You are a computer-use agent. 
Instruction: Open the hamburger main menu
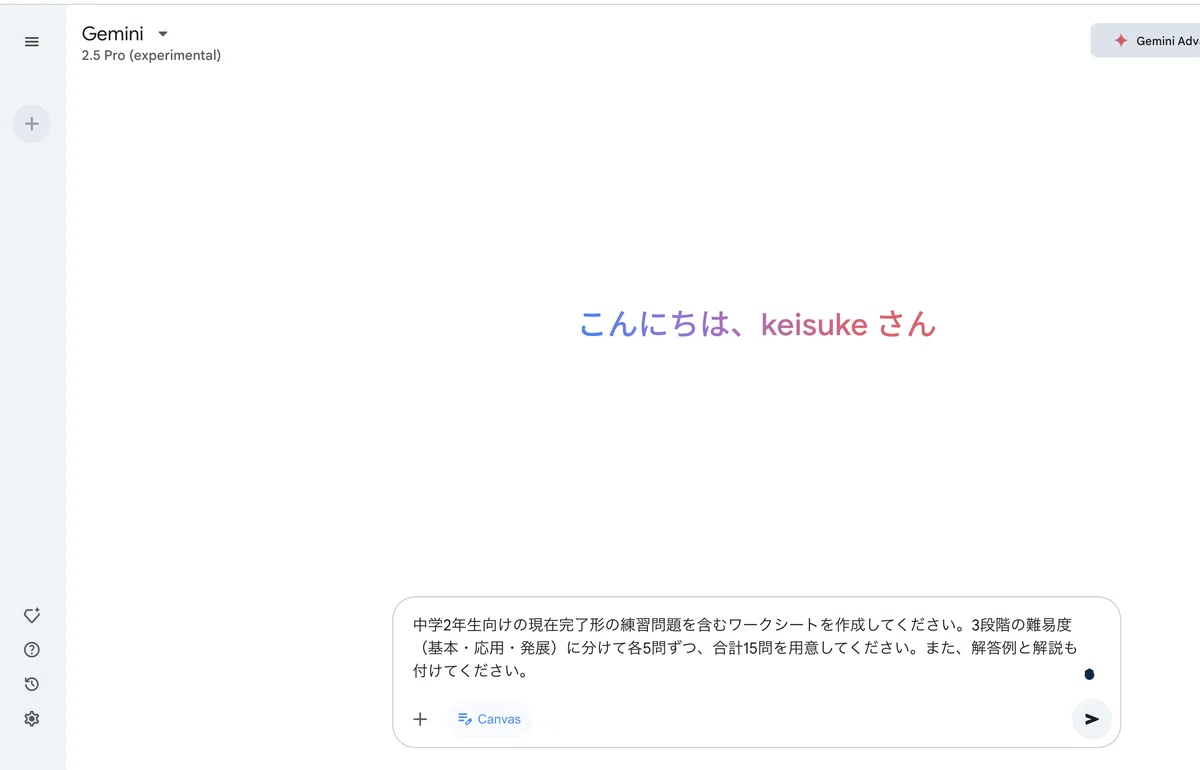[x=32, y=42]
